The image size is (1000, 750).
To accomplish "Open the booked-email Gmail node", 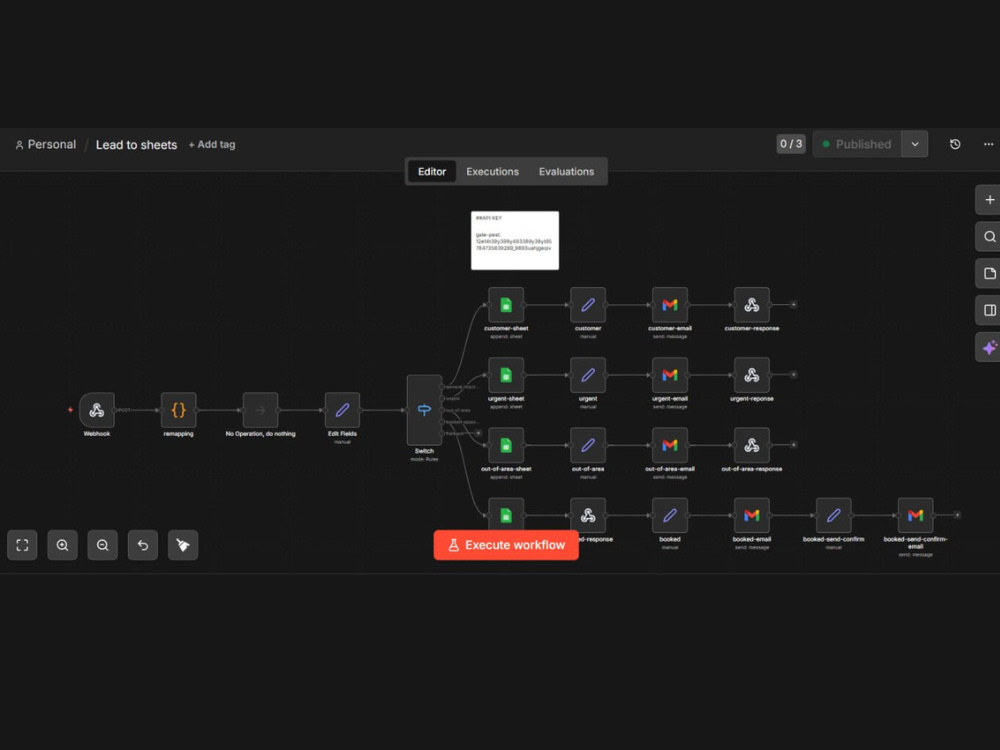I will point(752,515).
